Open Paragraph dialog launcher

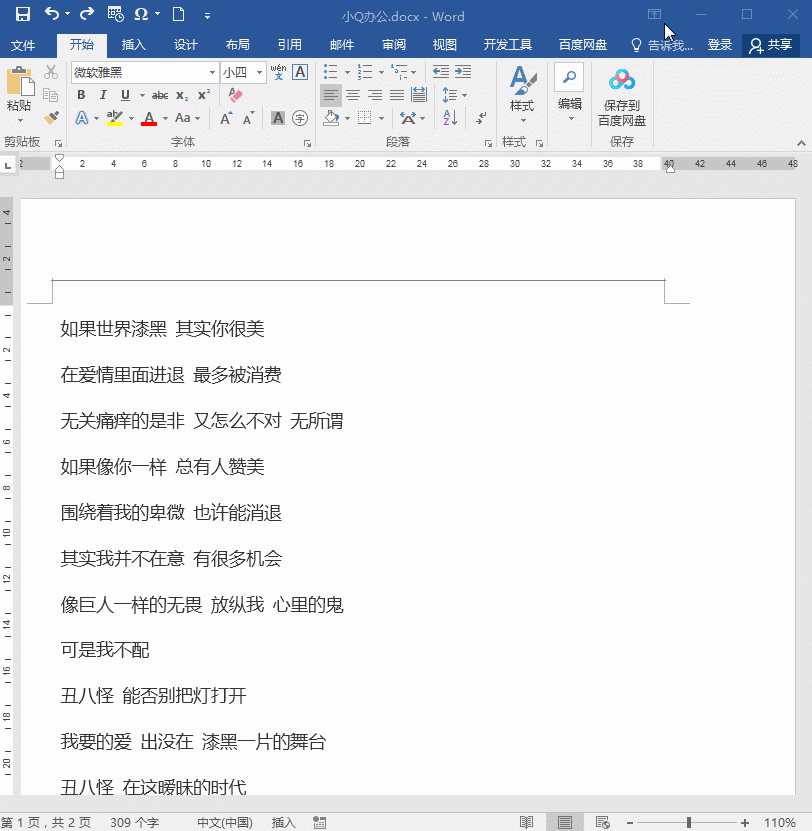488,143
